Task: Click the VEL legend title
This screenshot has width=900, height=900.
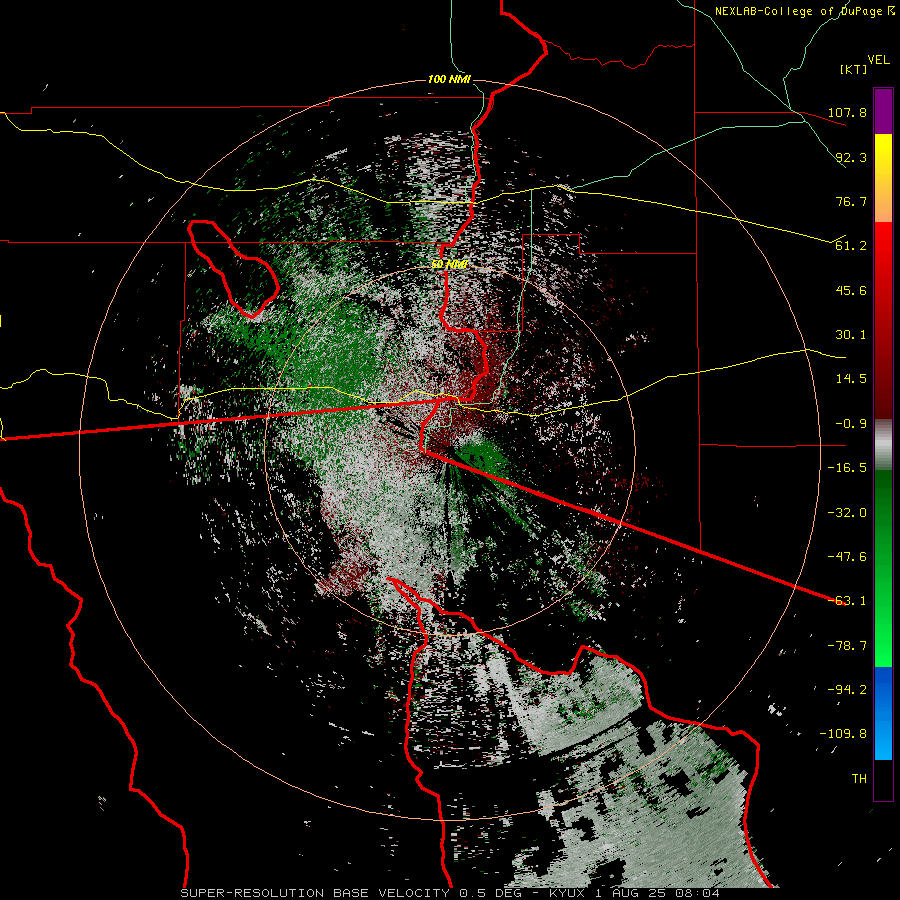Action: (x=878, y=60)
